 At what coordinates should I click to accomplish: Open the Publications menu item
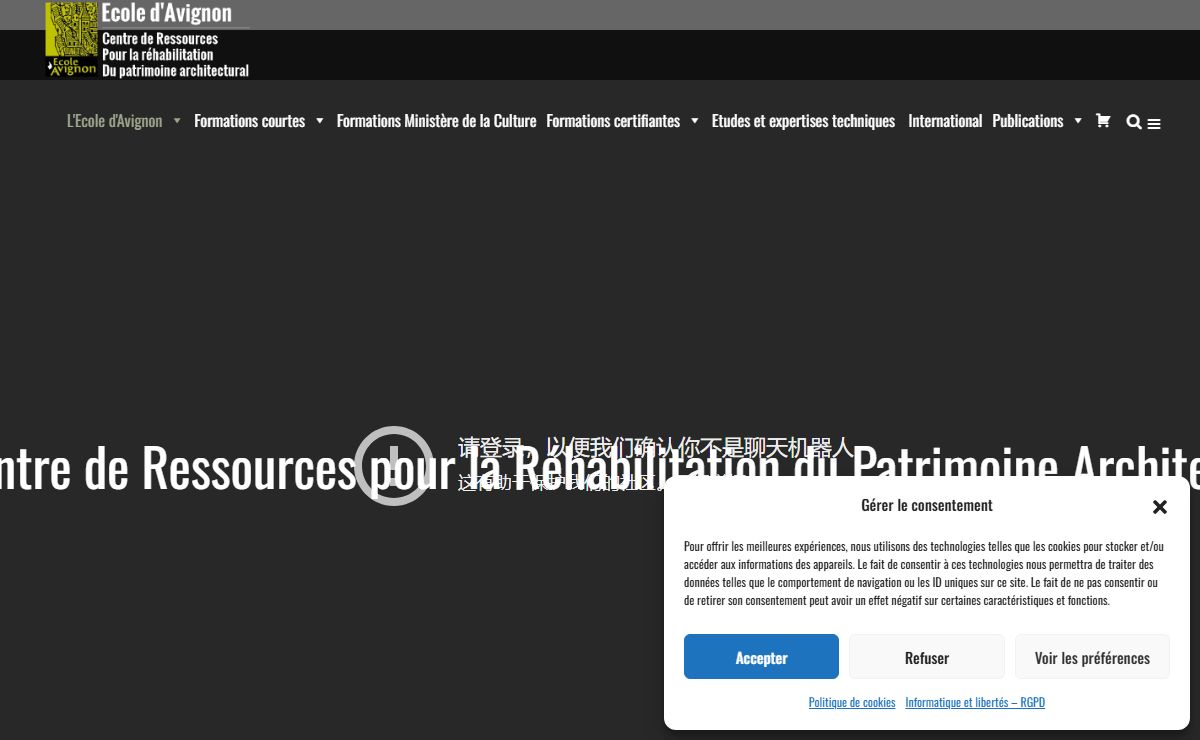tap(1027, 121)
